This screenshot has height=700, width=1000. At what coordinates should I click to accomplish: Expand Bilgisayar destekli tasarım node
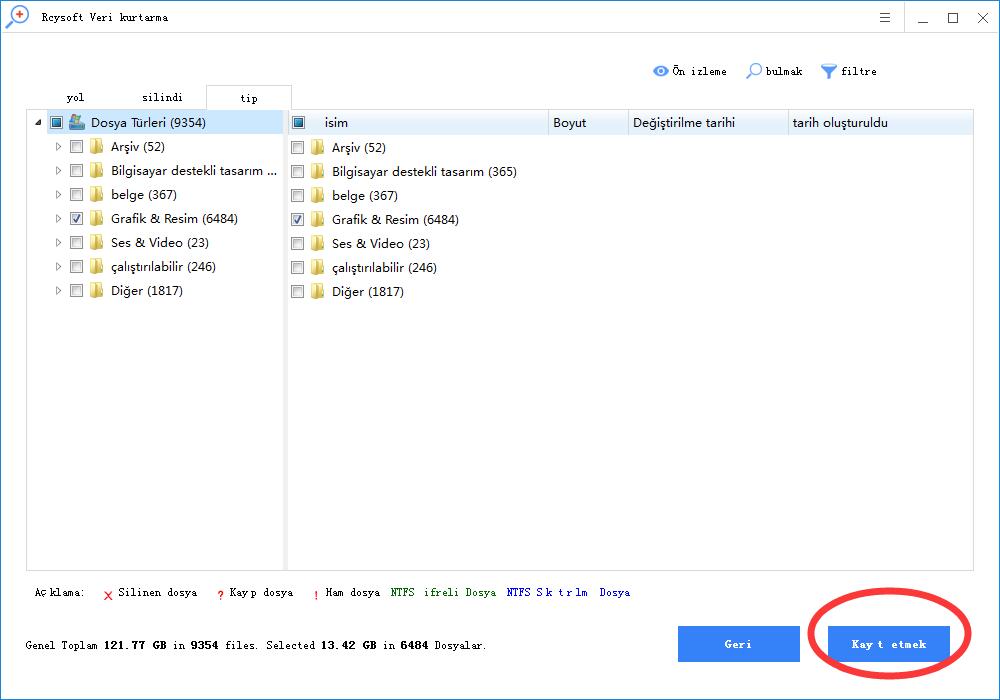(x=58, y=171)
